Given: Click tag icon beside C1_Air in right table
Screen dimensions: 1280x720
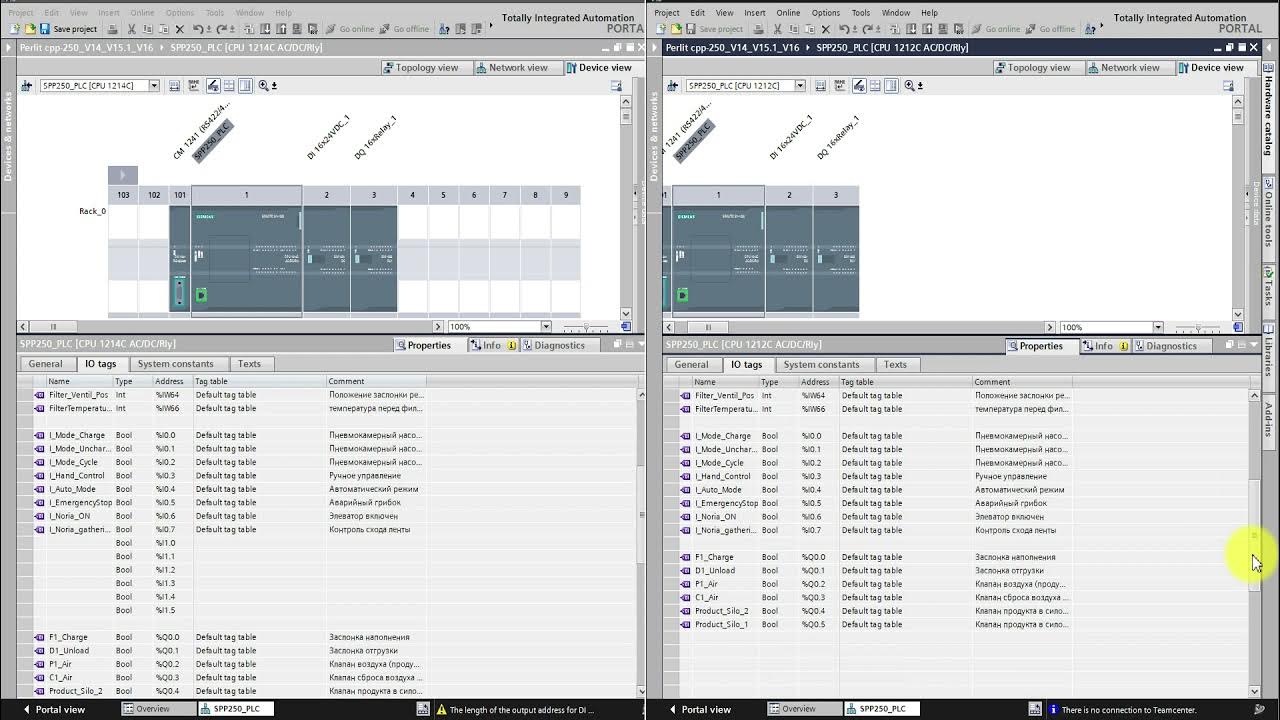Looking at the screenshot, I should click(x=686, y=597).
